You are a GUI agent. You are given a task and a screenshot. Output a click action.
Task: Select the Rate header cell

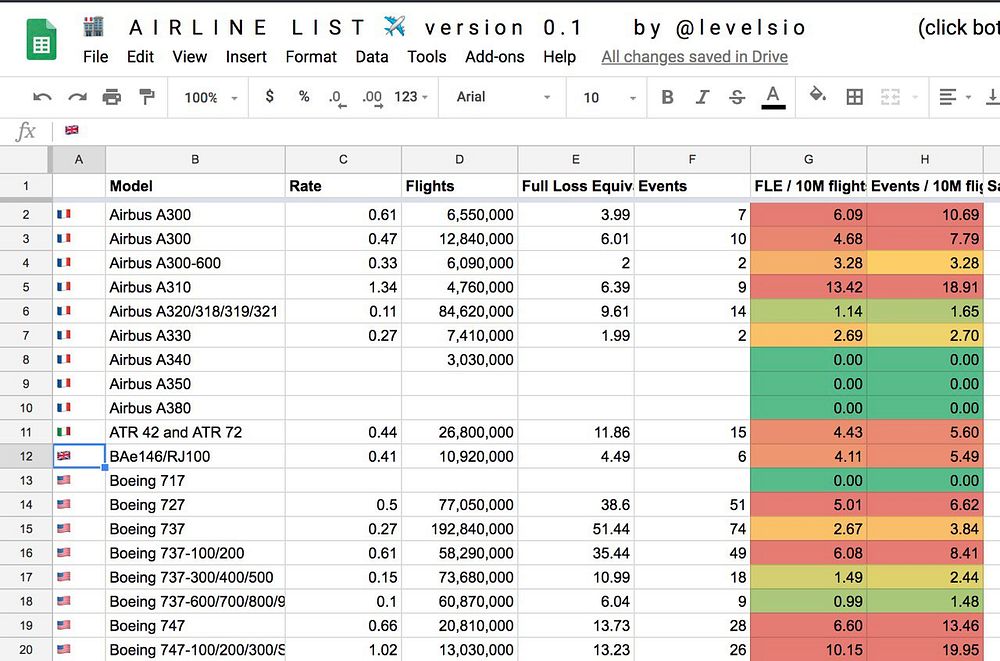point(343,186)
